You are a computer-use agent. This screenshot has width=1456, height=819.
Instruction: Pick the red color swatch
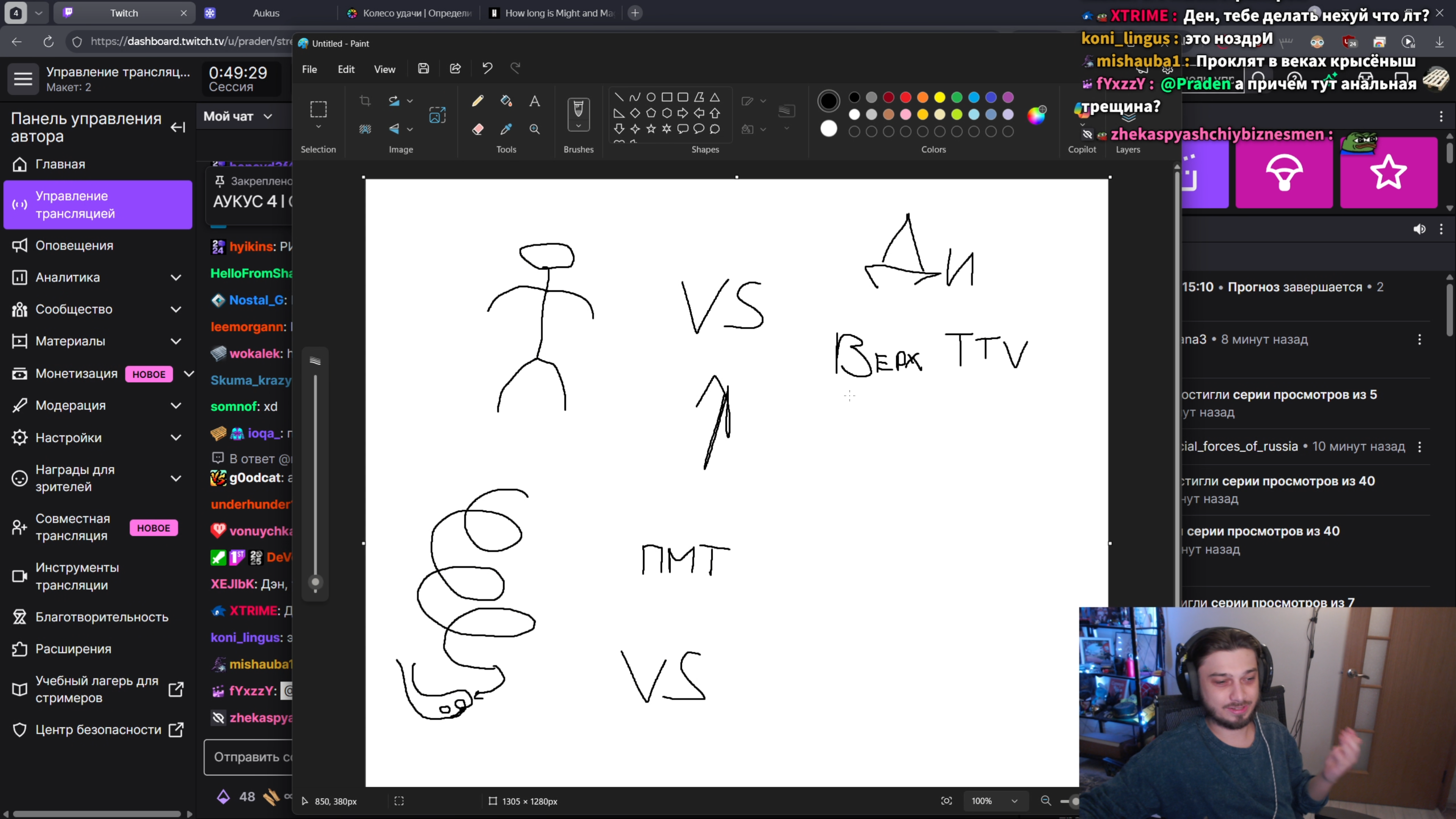905,97
